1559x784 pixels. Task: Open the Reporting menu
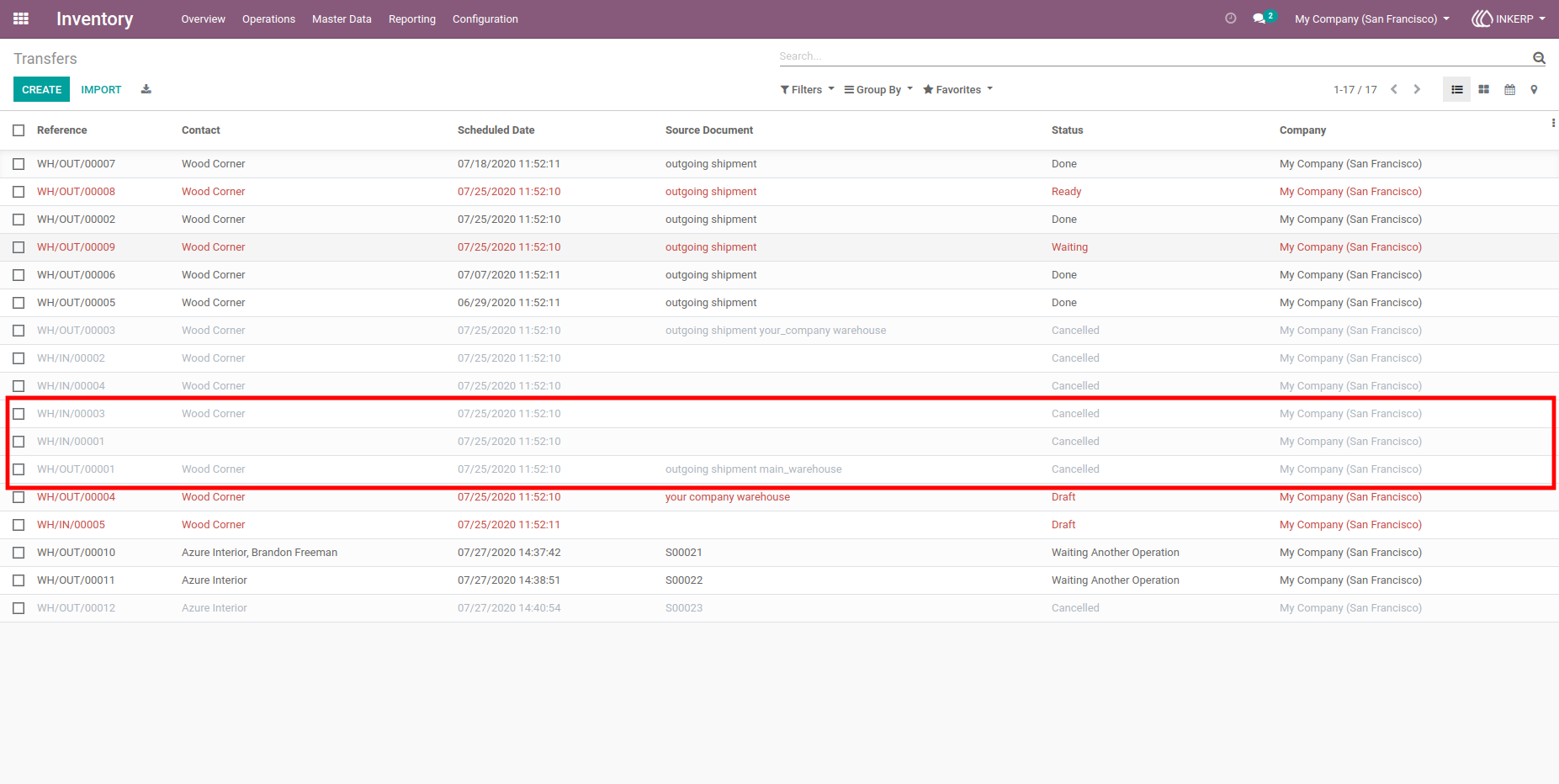pyautogui.click(x=412, y=19)
